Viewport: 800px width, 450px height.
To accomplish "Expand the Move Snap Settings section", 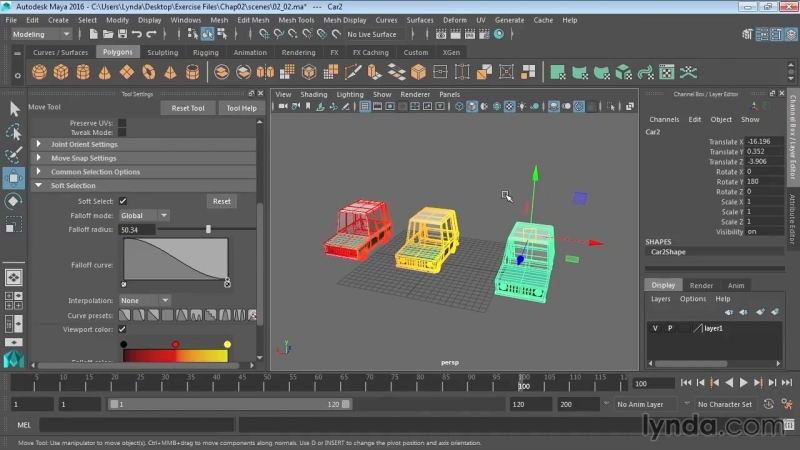I will (x=84, y=158).
